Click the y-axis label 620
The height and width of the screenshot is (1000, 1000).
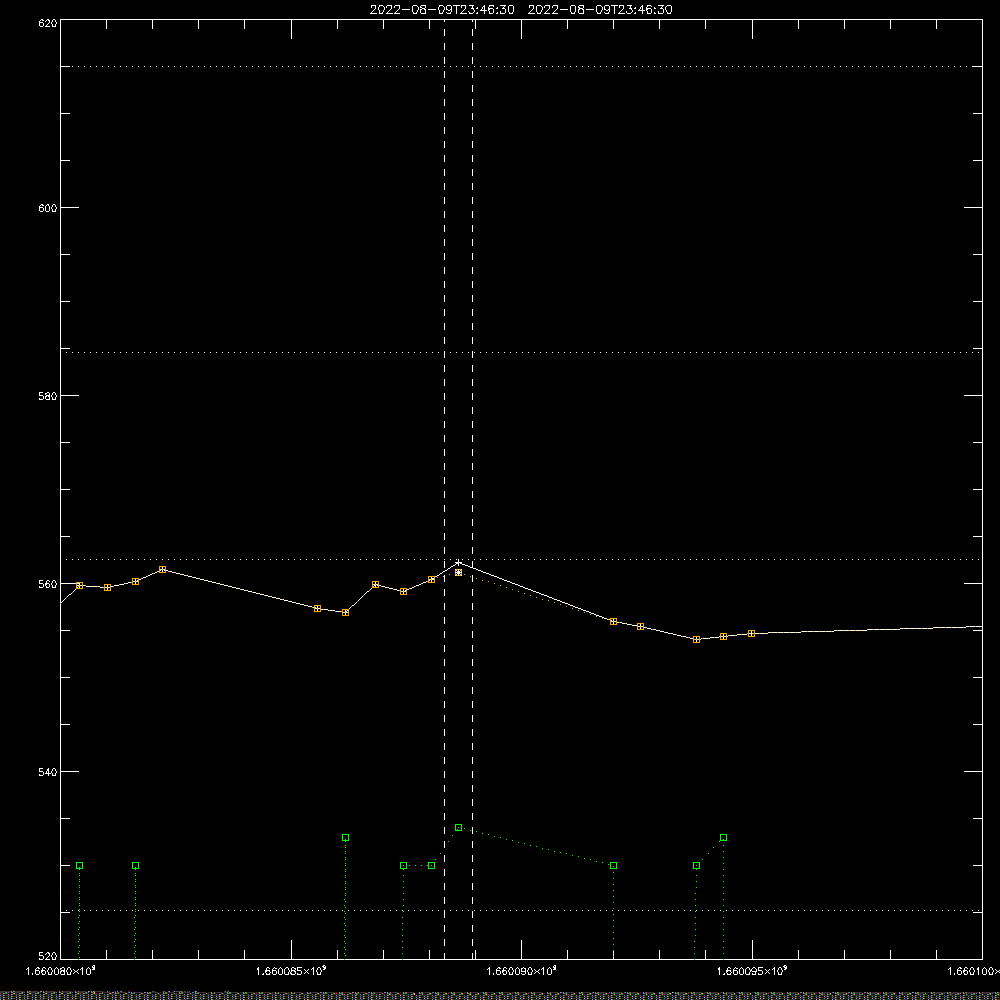[x=48, y=23]
